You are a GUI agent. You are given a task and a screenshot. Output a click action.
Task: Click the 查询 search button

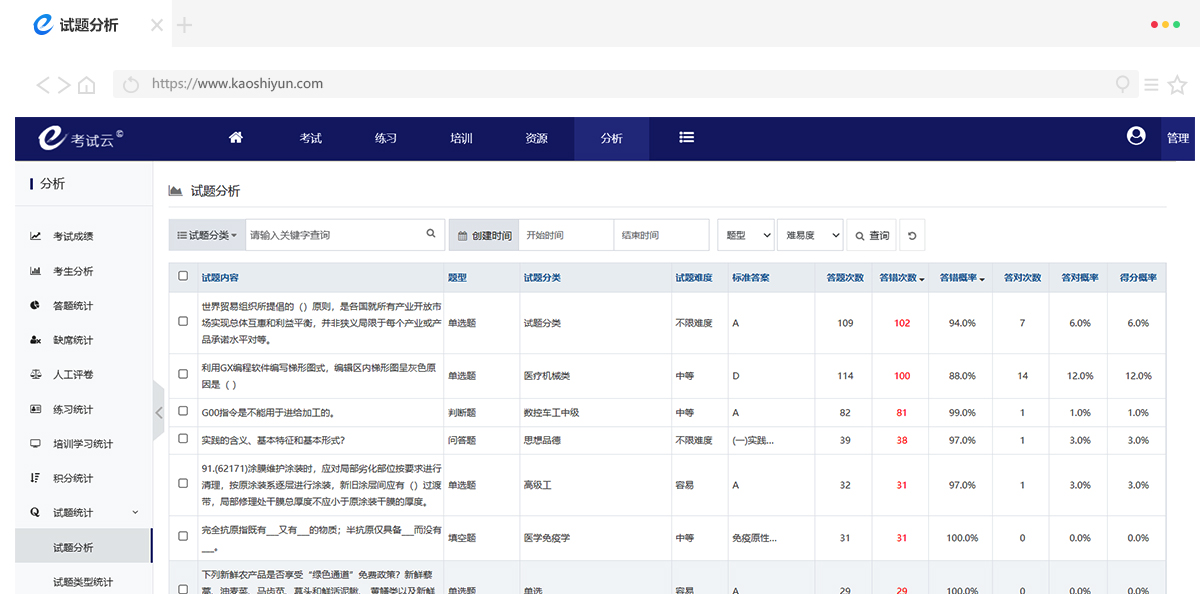click(x=871, y=235)
